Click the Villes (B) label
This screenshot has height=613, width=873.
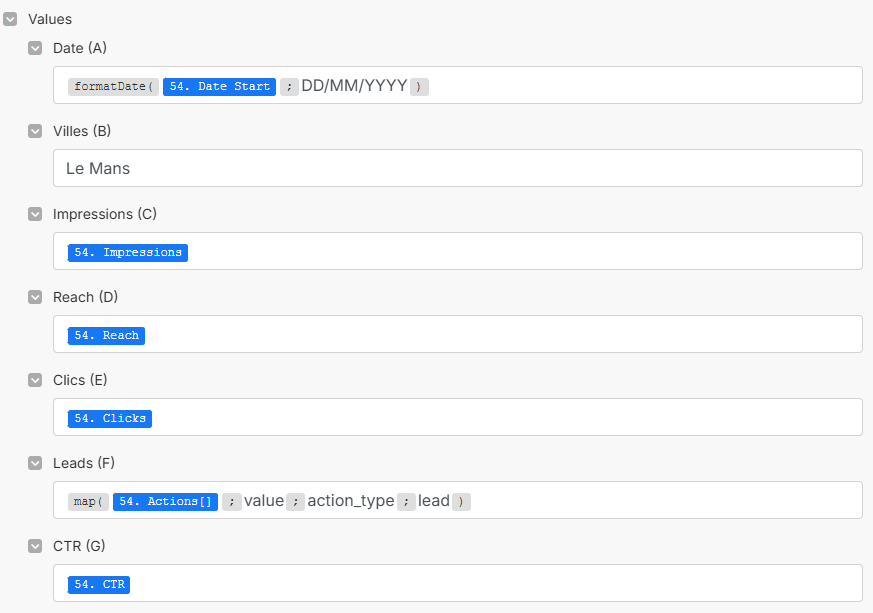click(x=82, y=131)
